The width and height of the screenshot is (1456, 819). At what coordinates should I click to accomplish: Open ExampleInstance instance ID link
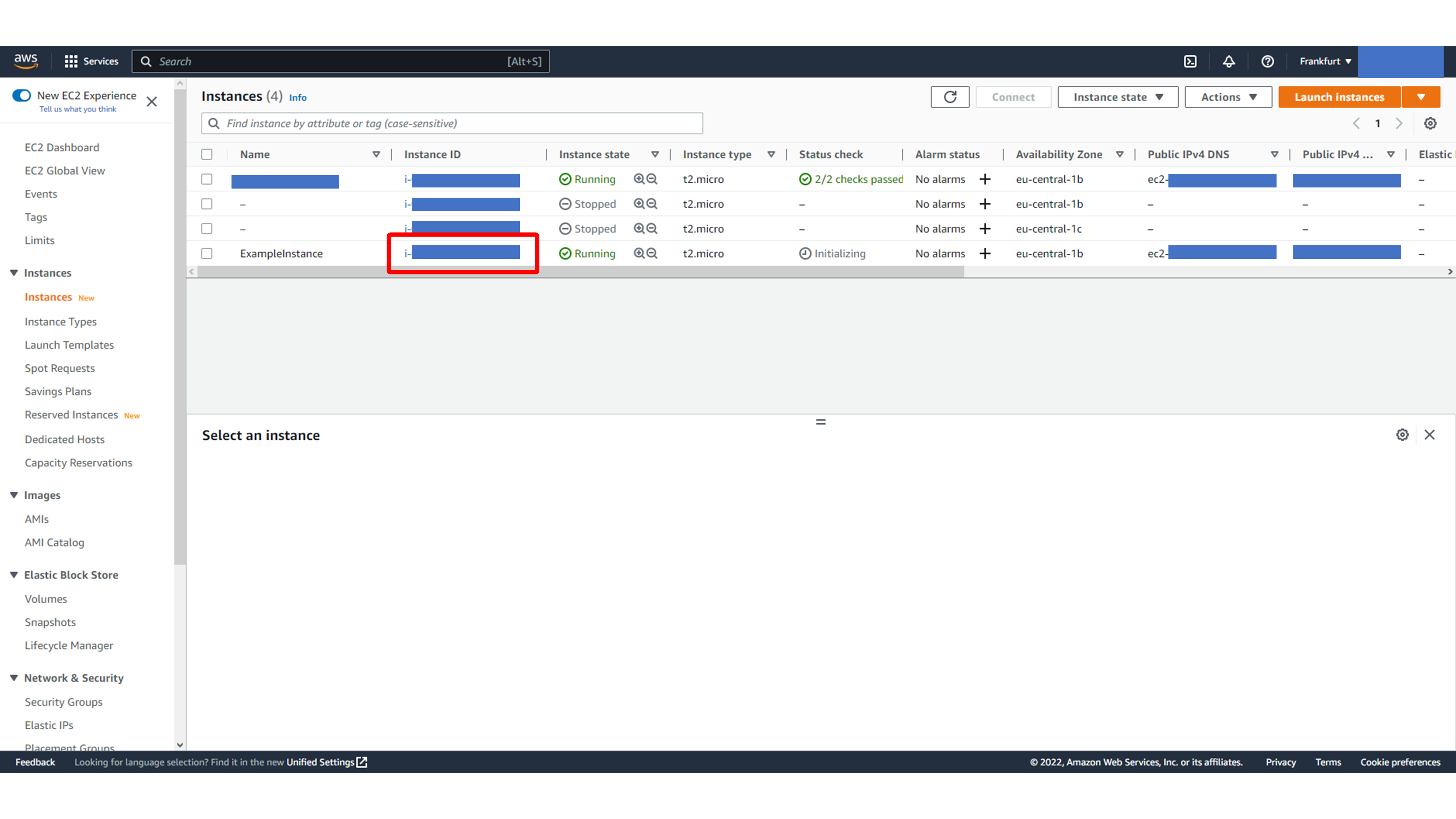click(x=462, y=253)
